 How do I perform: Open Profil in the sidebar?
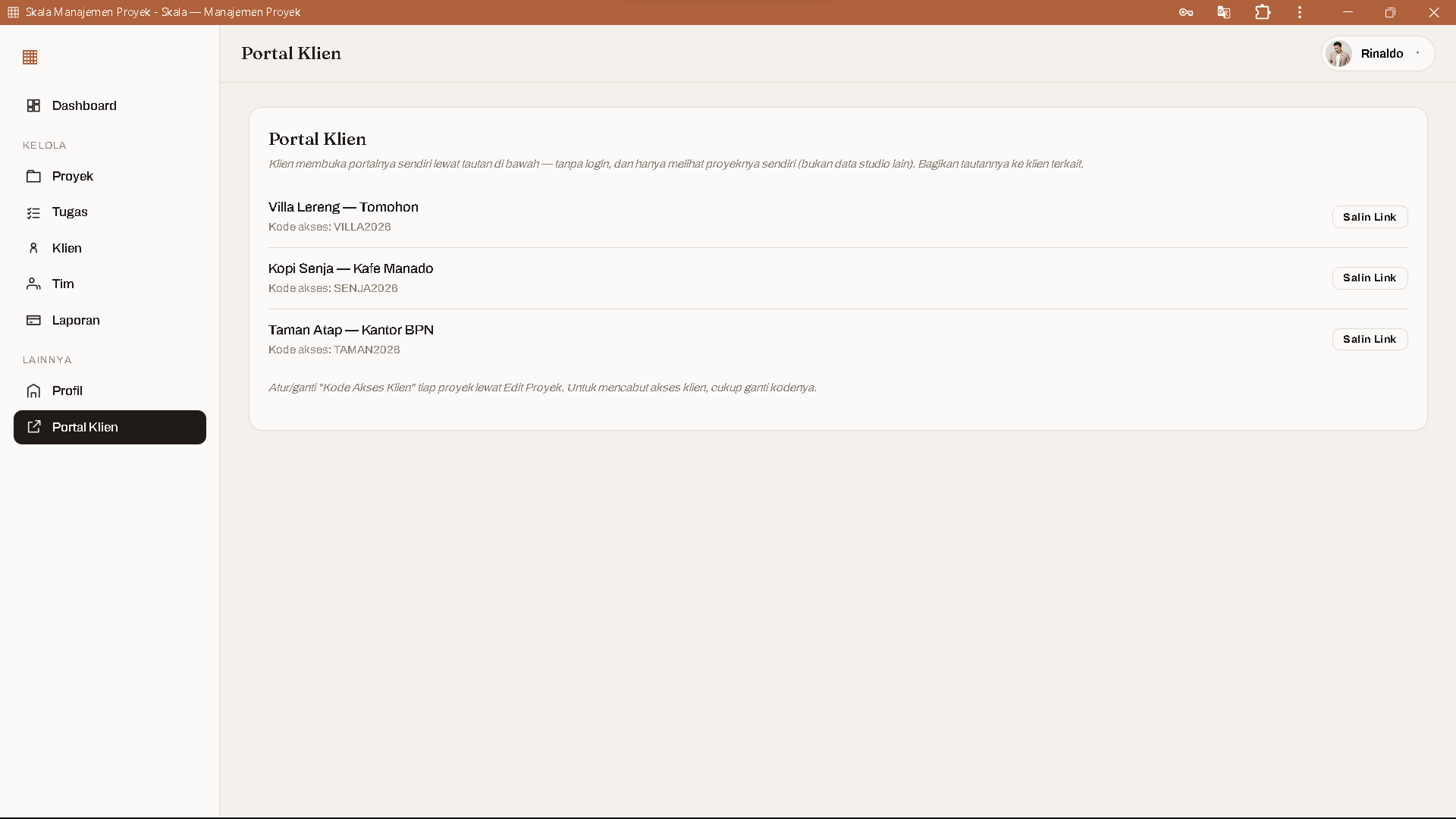coord(110,391)
